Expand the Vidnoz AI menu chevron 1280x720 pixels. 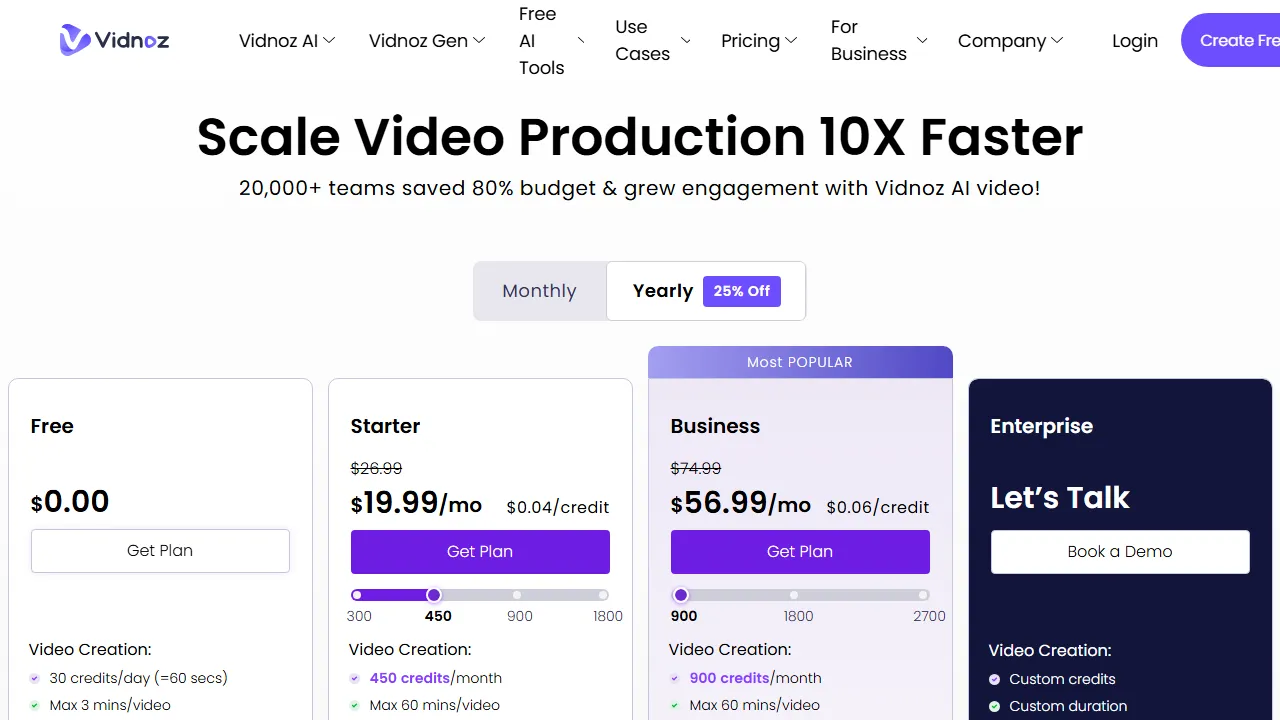click(x=329, y=40)
